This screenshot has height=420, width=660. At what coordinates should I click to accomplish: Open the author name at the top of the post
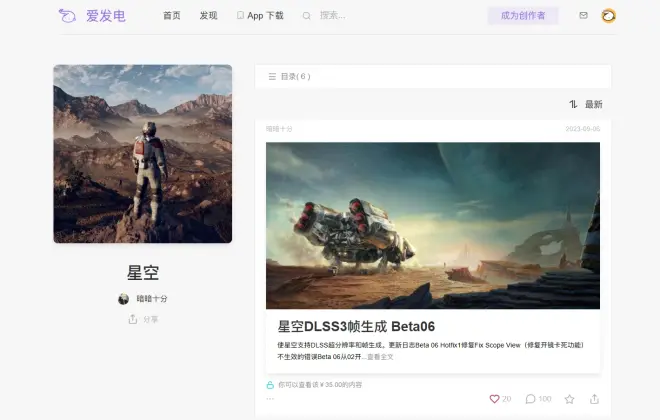279,129
